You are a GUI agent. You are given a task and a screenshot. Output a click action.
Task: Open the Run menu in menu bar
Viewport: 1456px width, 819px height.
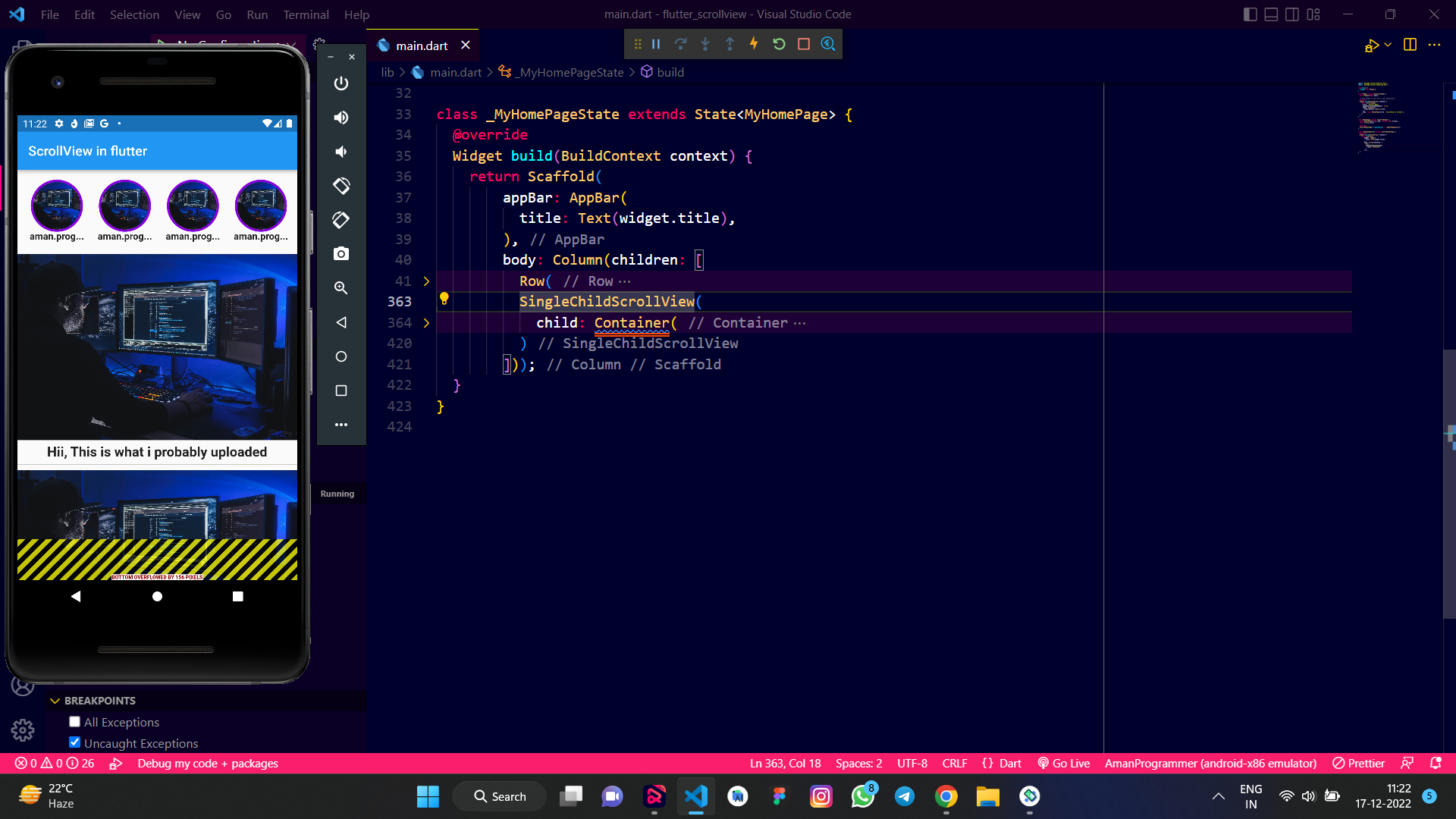pyautogui.click(x=257, y=14)
